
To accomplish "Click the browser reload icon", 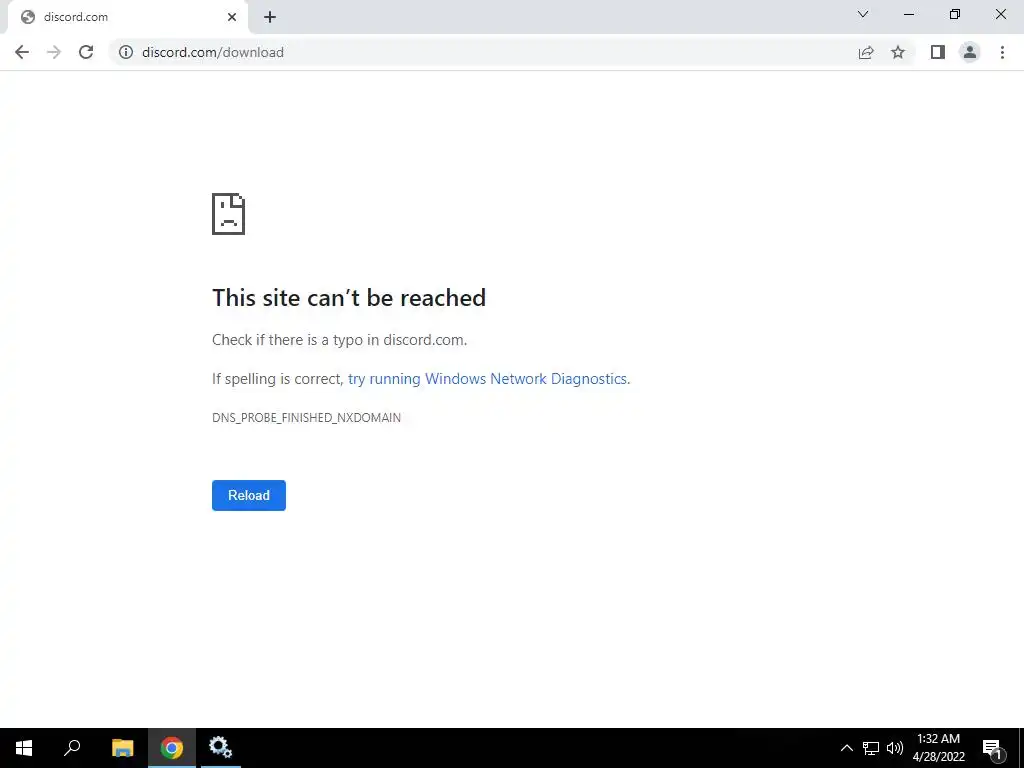I will [x=86, y=52].
